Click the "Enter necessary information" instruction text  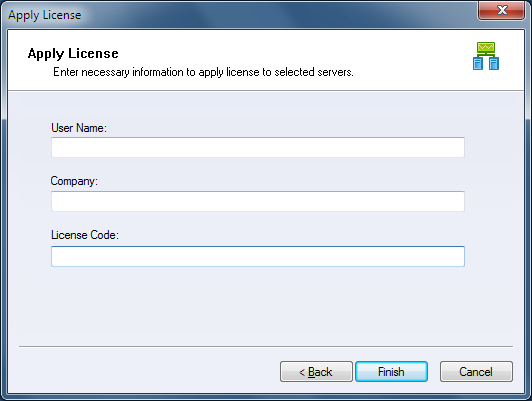[203, 72]
